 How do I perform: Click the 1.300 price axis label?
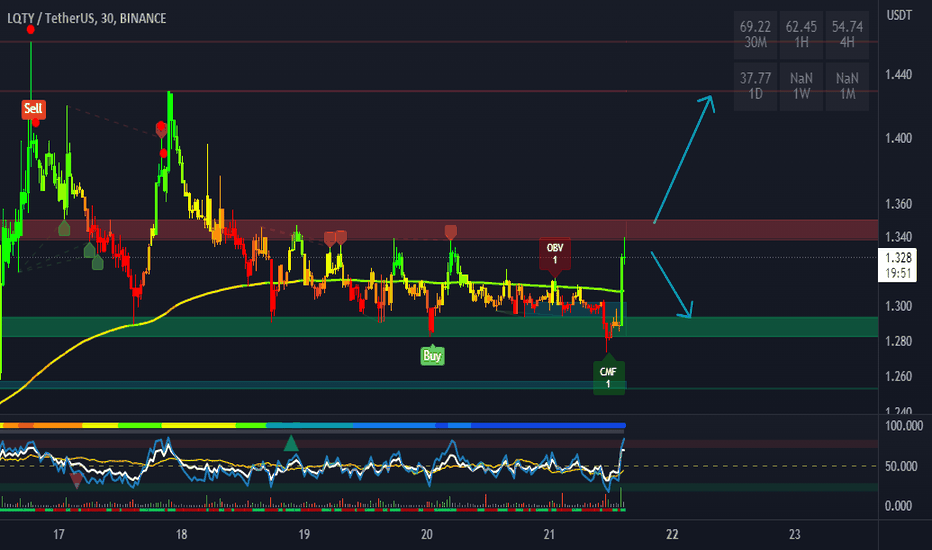pos(898,306)
